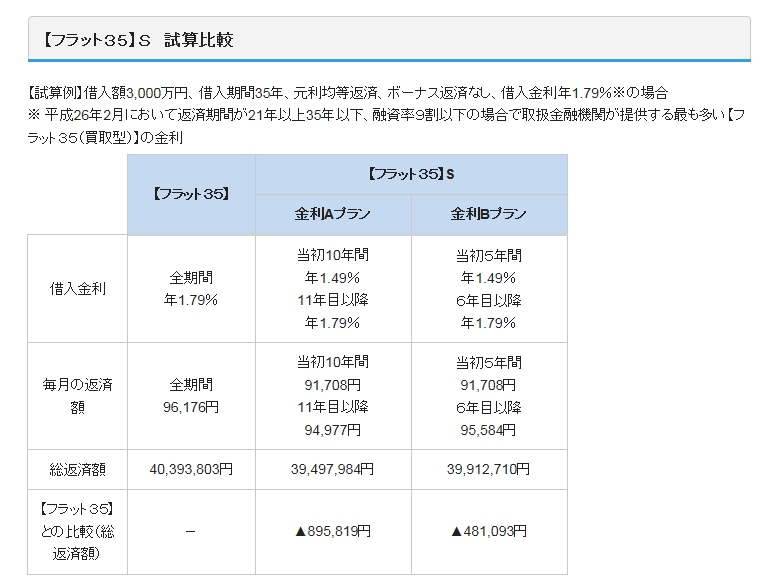Click the 全期間 年1.79% interest rate cell
The image size is (781, 587).
click(x=191, y=288)
